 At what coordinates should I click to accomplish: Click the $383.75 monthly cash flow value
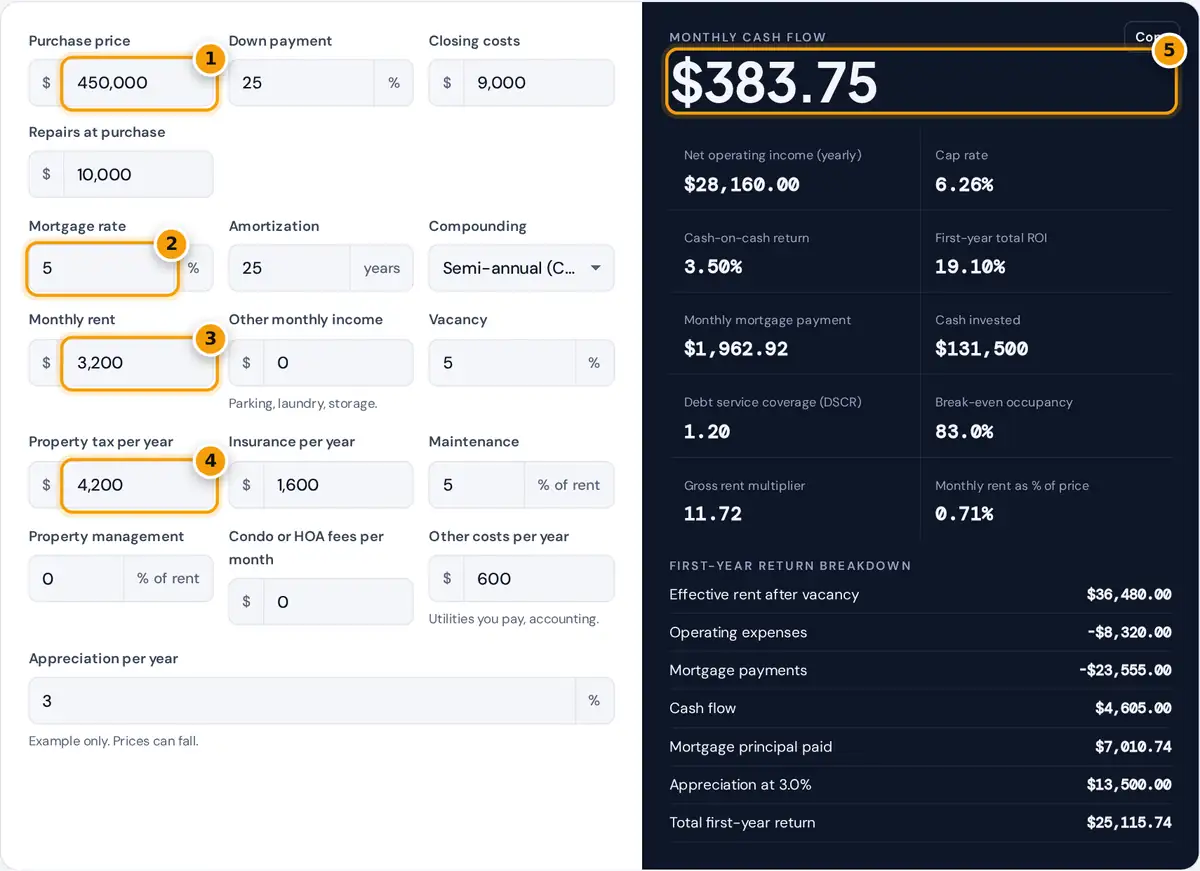coord(774,82)
